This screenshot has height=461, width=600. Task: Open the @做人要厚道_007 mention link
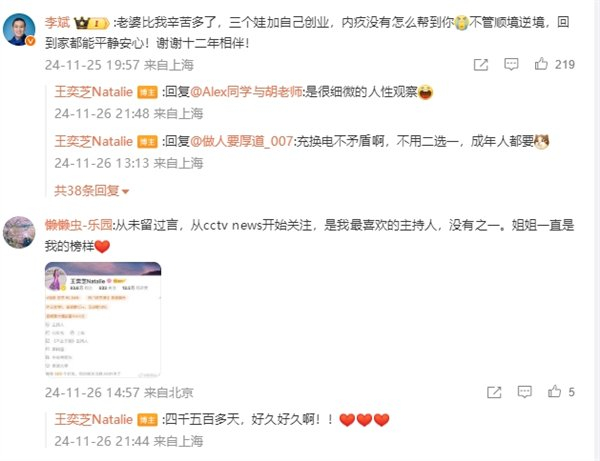click(241, 142)
